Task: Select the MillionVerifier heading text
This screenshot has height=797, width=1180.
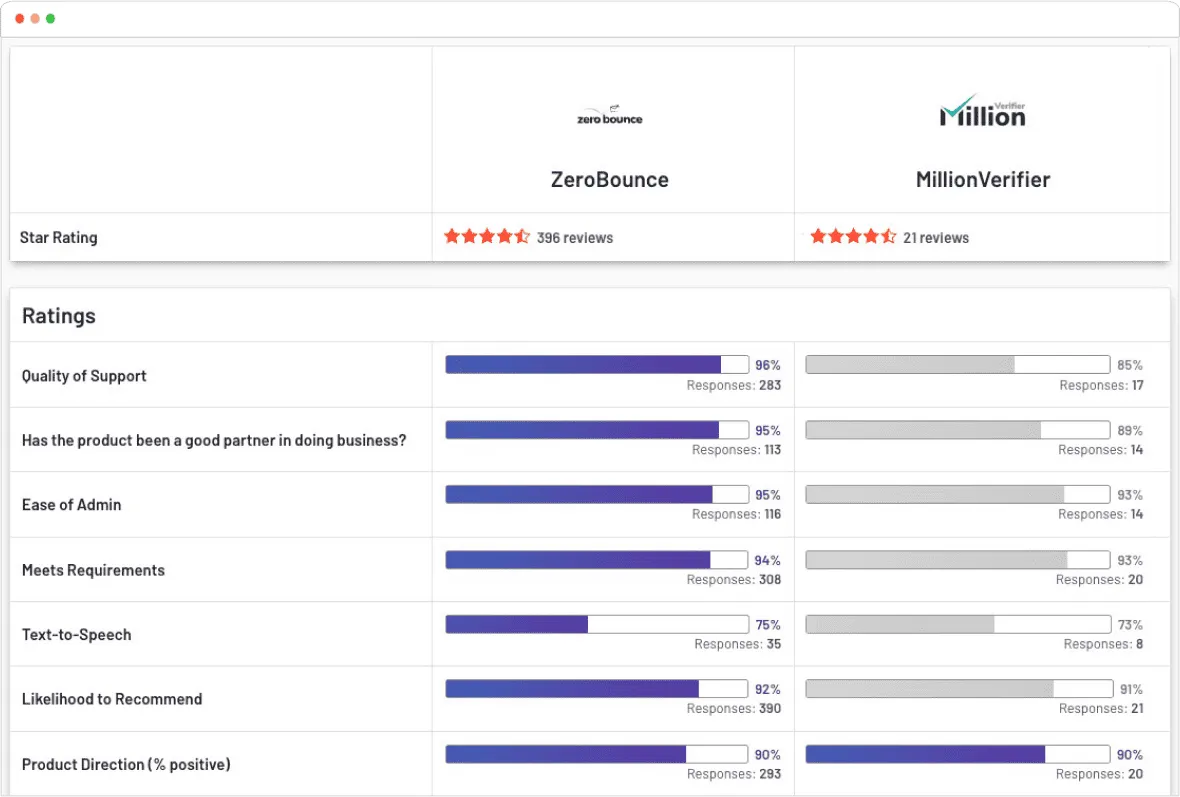Action: tap(982, 180)
